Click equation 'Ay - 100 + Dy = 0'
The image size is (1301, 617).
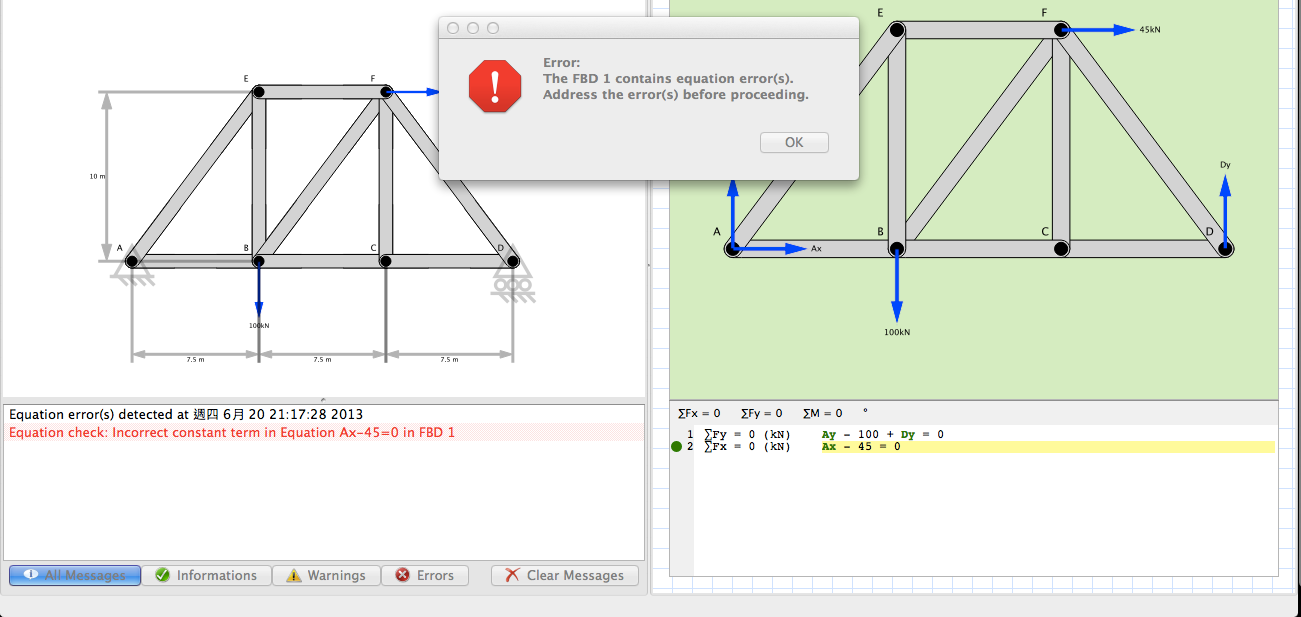click(x=882, y=435)
